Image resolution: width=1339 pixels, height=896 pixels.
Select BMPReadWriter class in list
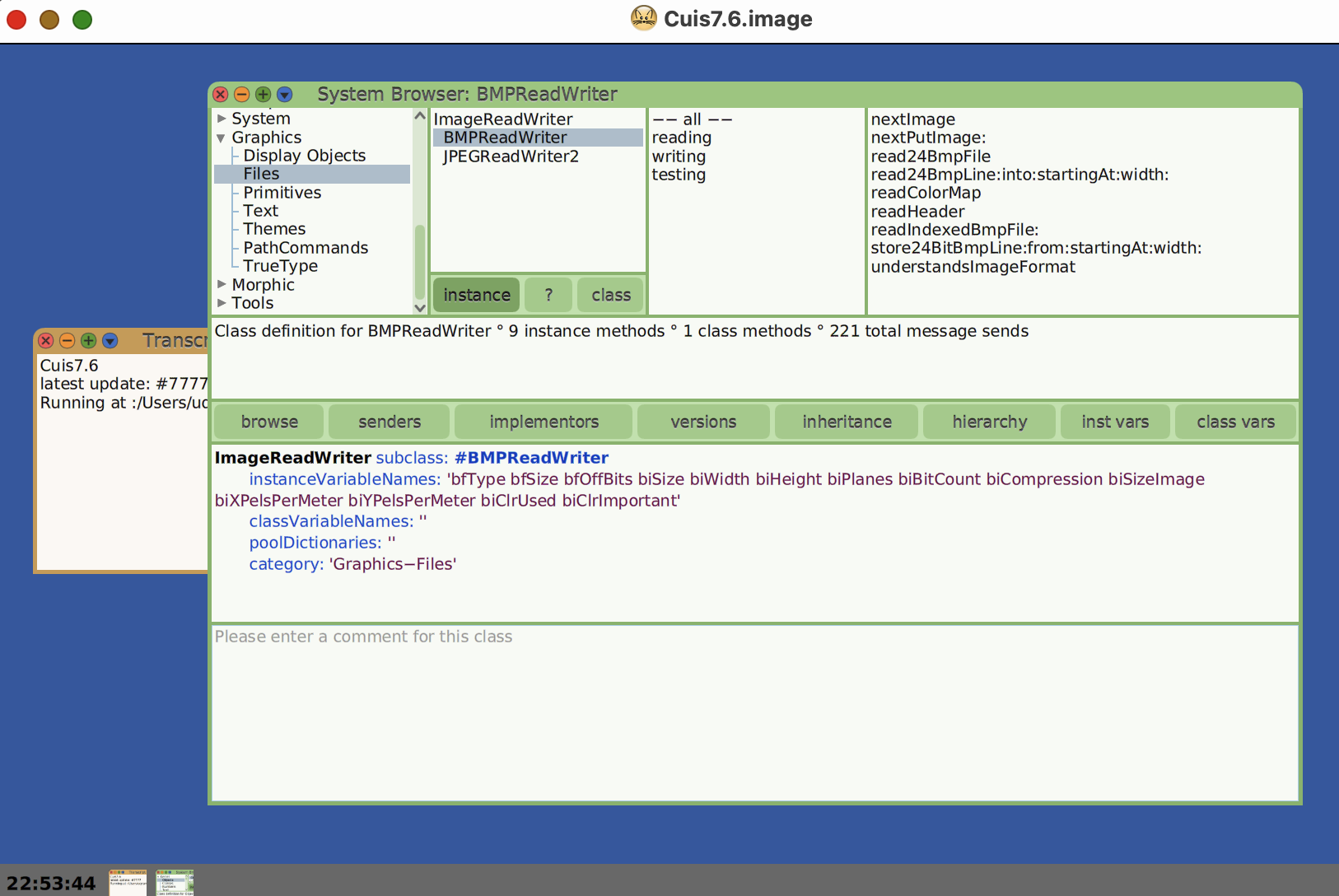click(538, 138)
